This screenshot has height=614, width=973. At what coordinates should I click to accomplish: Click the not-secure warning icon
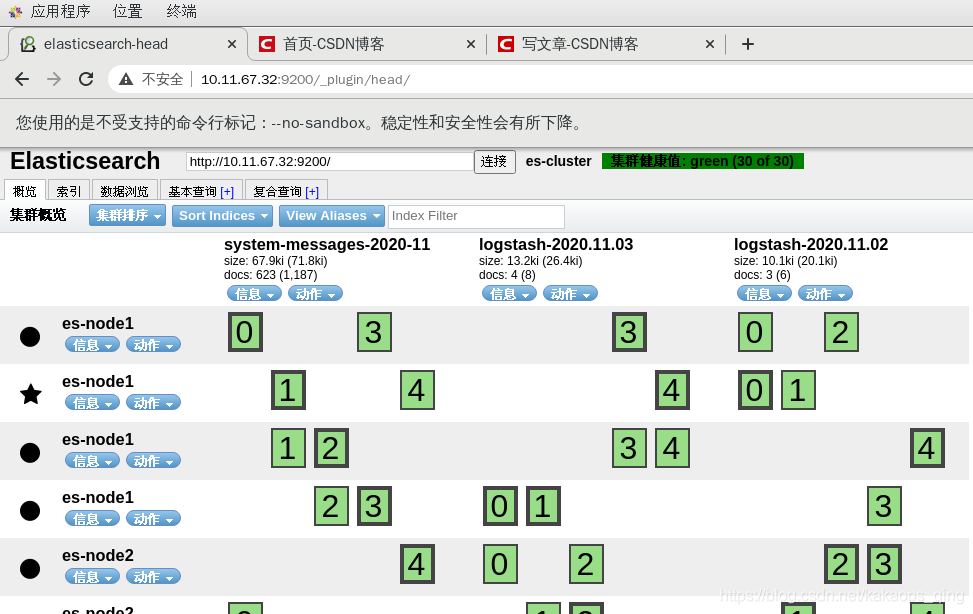pos(126,79)
